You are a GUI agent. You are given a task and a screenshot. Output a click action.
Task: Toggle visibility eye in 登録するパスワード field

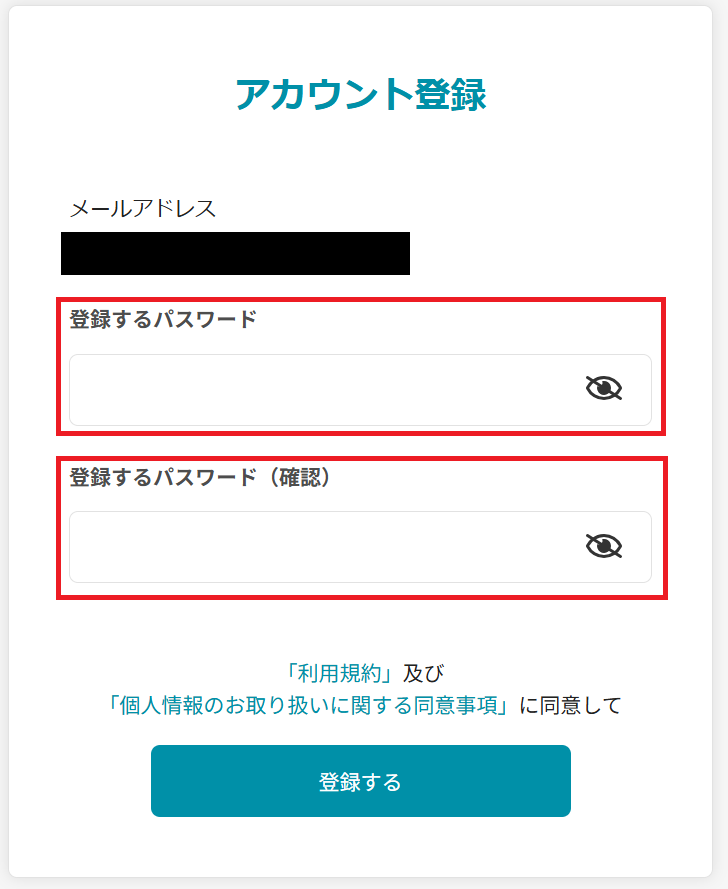[x=603, y=388]
